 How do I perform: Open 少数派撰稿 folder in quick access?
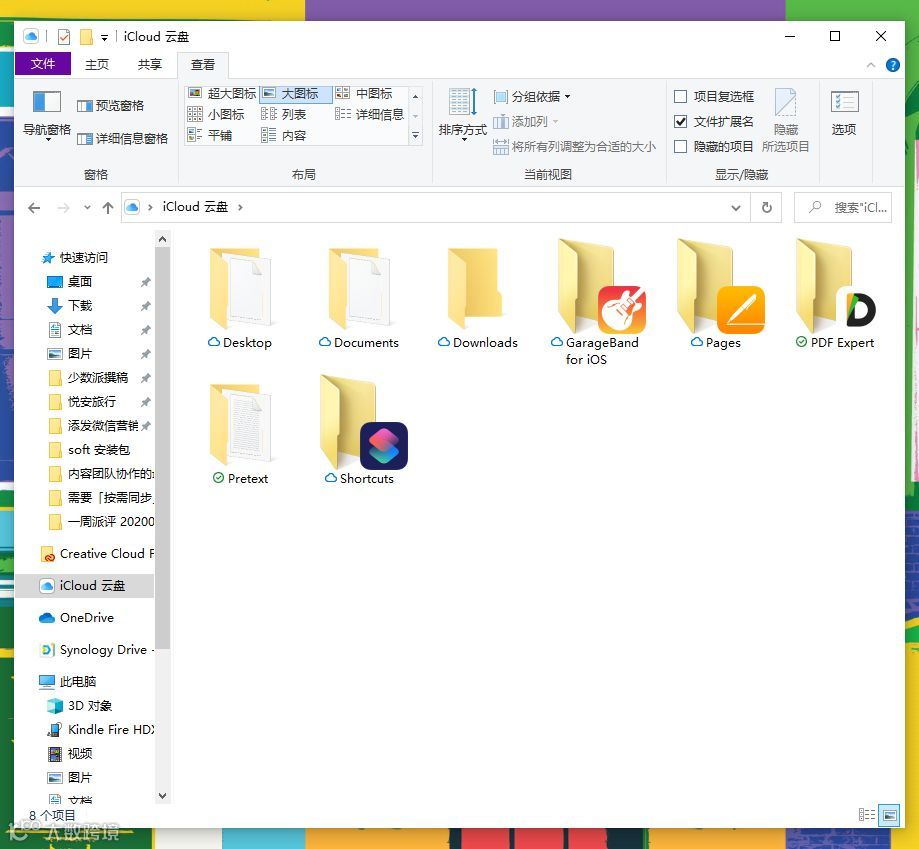point(87,377)
